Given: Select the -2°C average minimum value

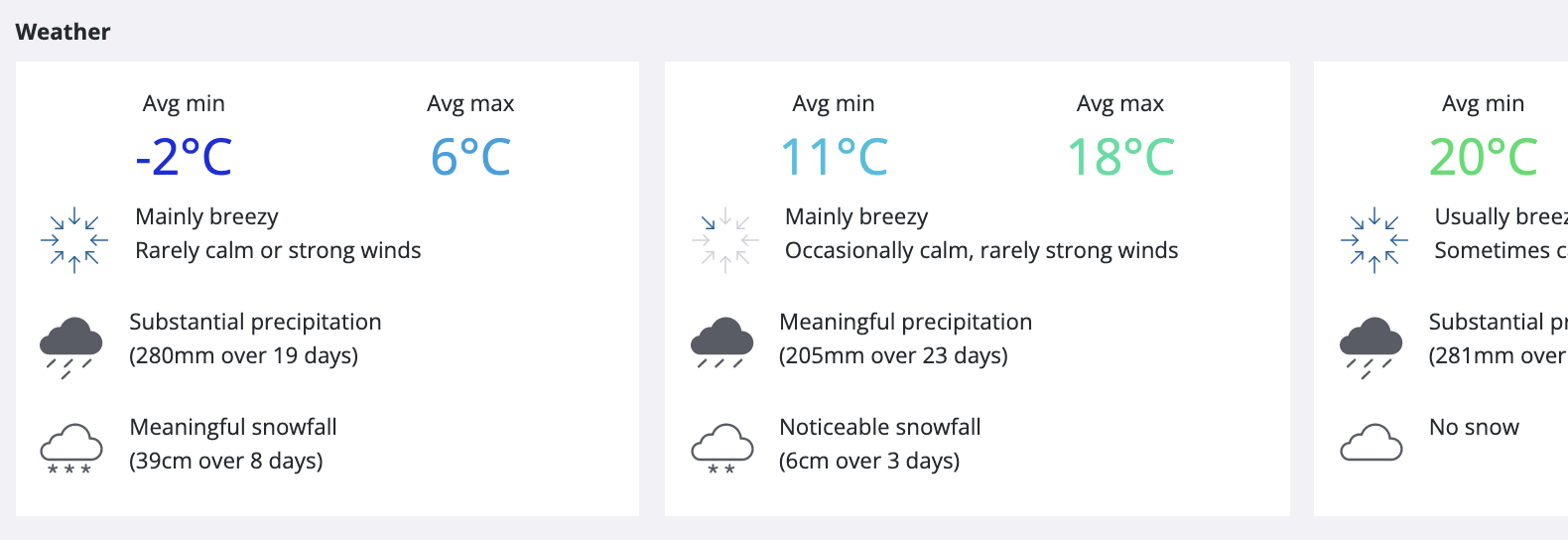Looking at the screenshot, I should coord(184,157).
